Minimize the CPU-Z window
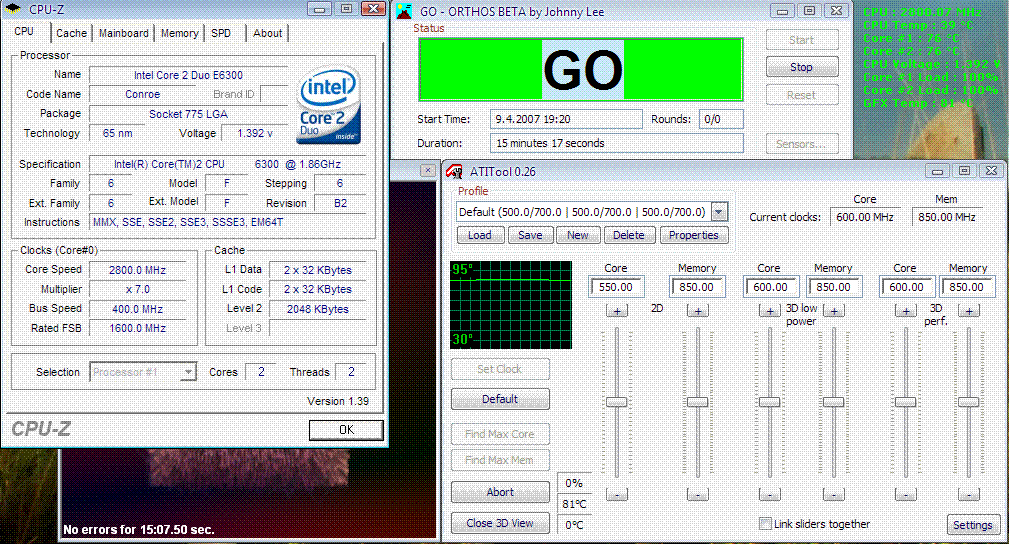The width and height of the screenshot is (1009, 544). point(319,8)
